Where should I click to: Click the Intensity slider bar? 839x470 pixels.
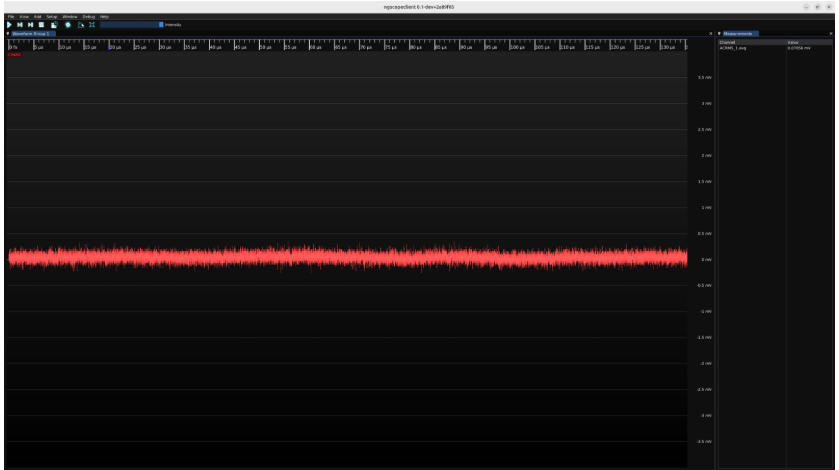[x=130, y=24]
